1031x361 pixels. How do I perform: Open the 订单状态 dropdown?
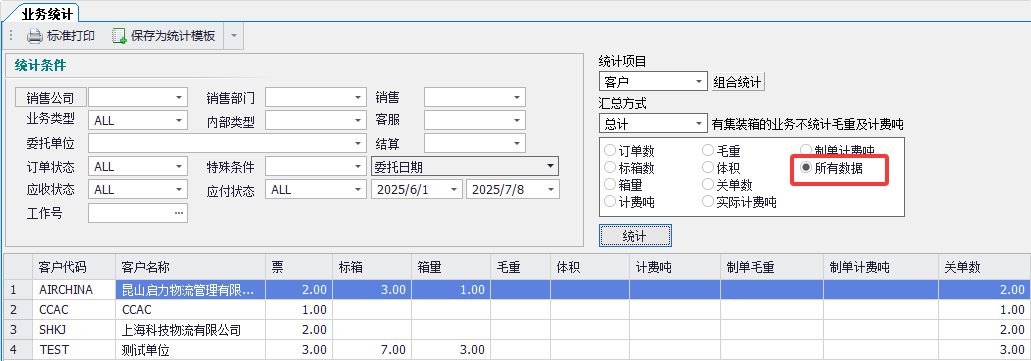(179, 166)
